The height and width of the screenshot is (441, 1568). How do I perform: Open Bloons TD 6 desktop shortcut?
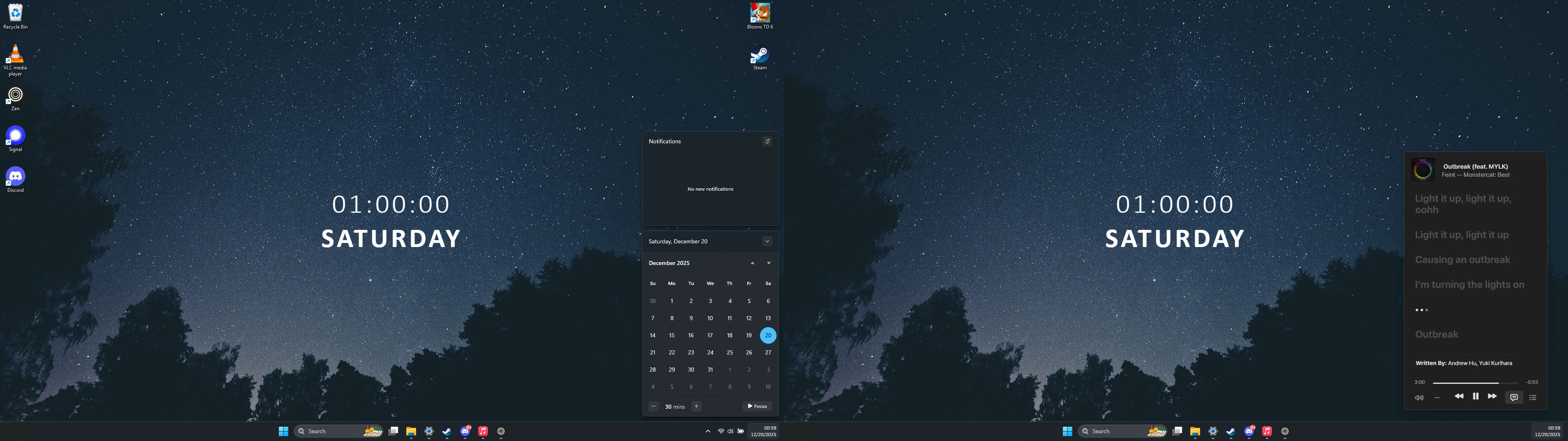point(759,13)
